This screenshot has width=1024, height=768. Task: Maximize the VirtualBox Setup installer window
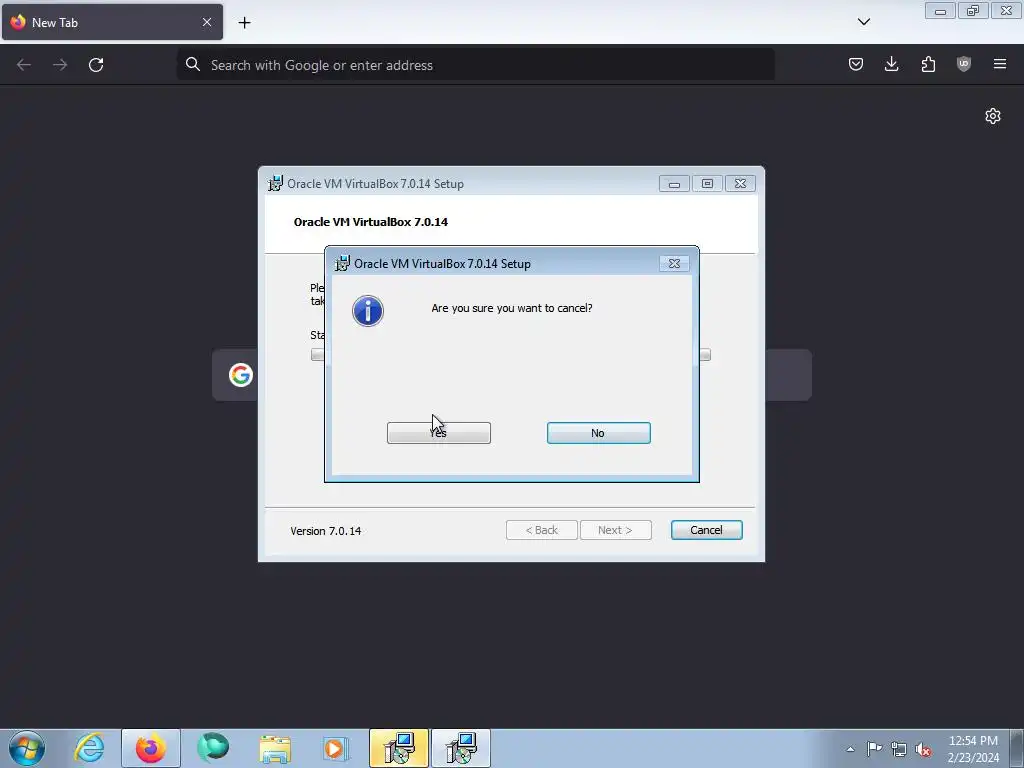click(707, 184)
